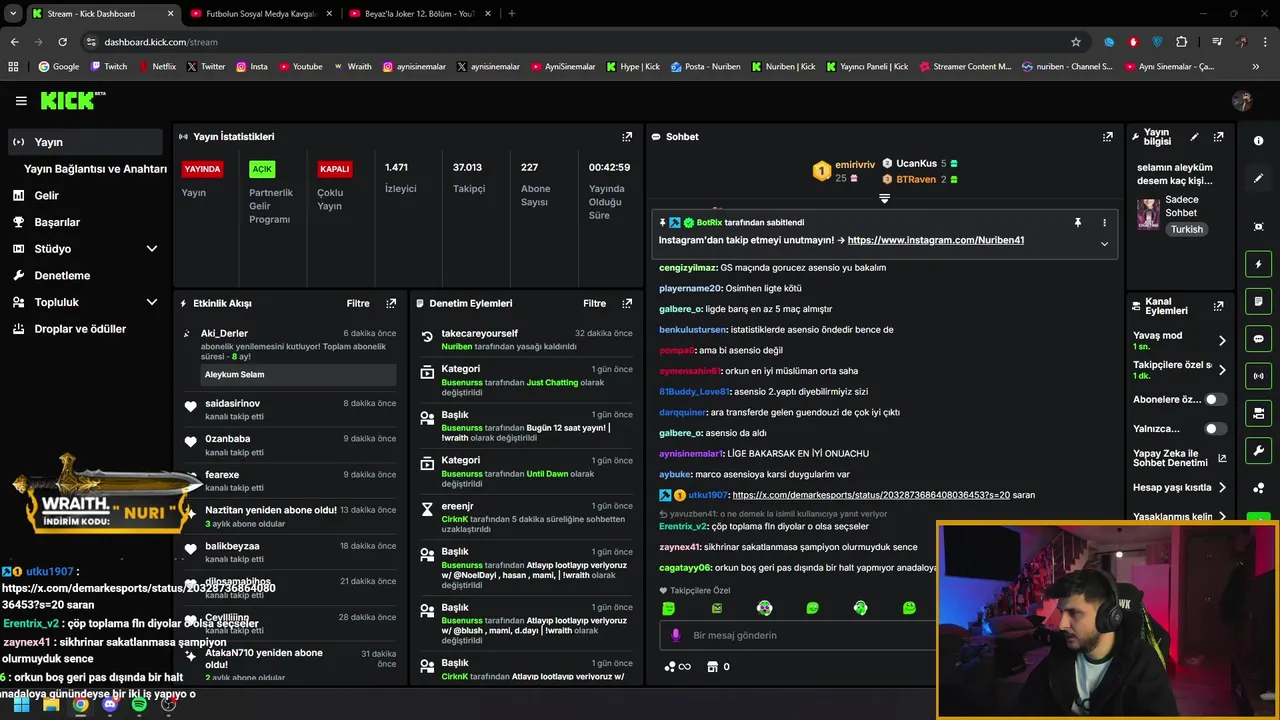Edit stream info with Yayın bilgisi pencil
Viewport: 1280px width, 720px height.
click(x=1194, y=137)
